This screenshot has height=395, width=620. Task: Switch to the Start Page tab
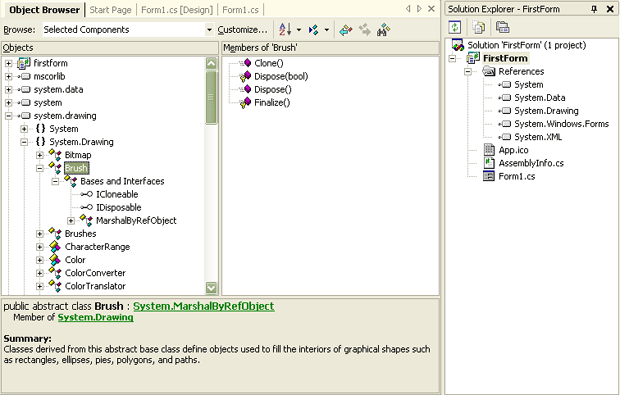click(110, 10)
